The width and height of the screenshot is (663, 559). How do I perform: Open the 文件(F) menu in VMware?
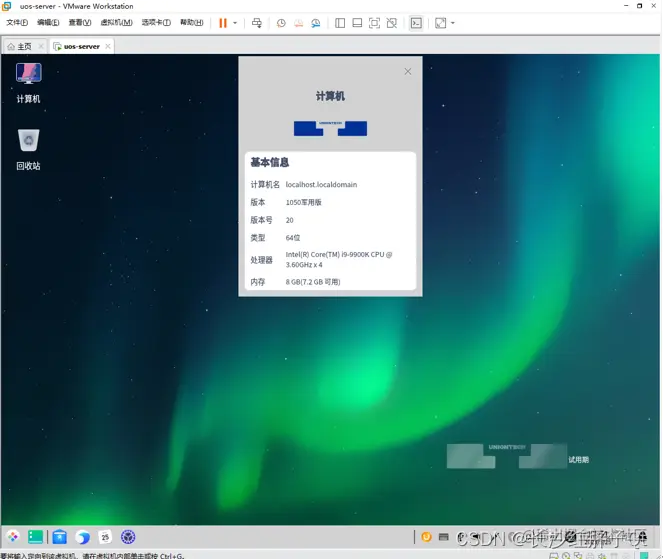[x=17, y=22]
